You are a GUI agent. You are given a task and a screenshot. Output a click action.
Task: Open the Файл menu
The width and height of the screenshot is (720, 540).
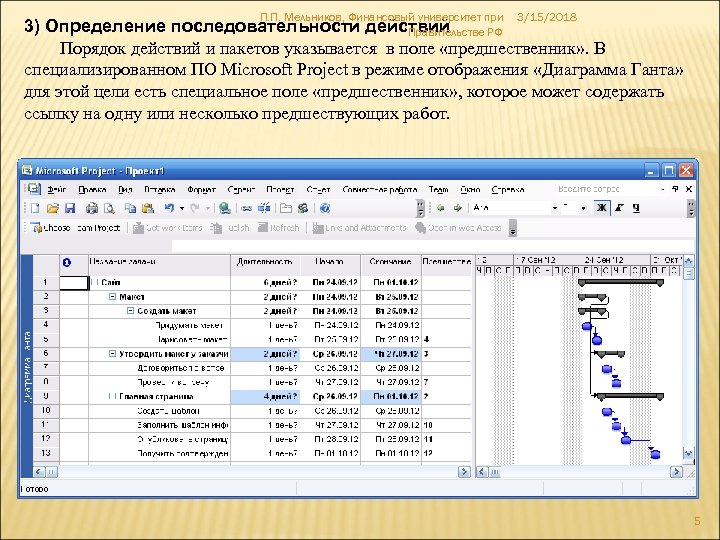coord(56,189)
